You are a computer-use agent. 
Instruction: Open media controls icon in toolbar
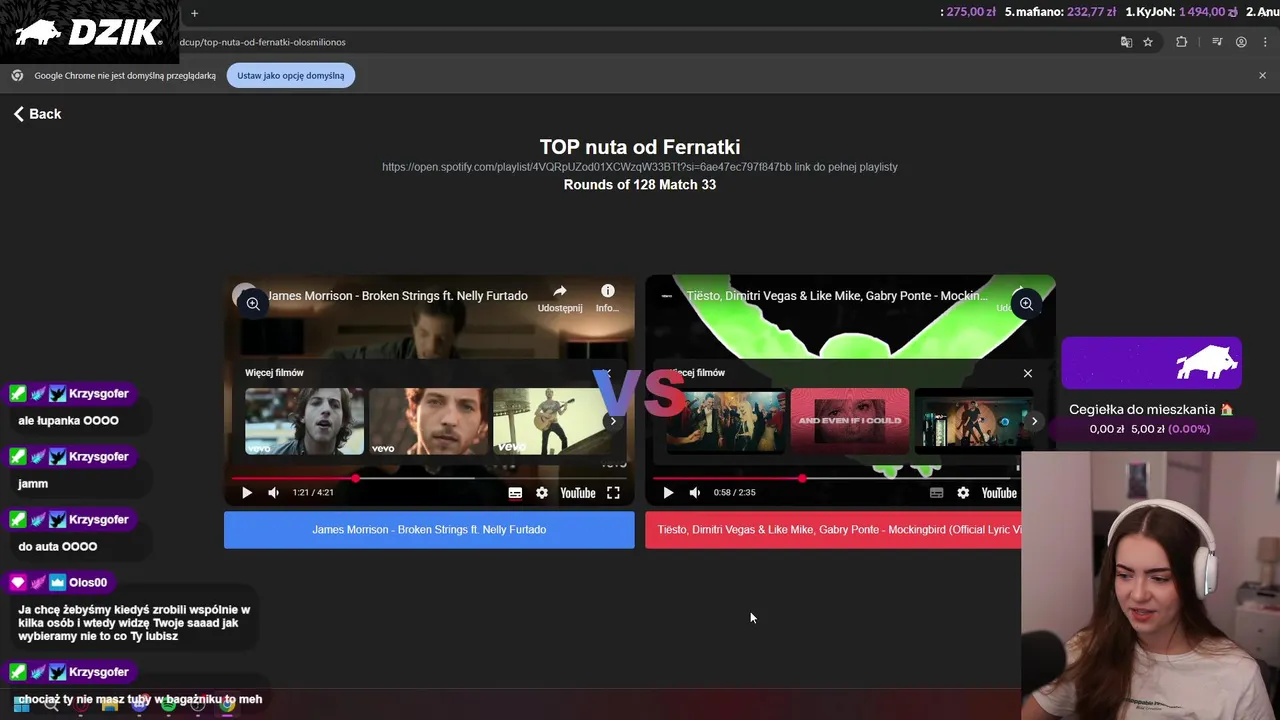tap(1217, 42)
